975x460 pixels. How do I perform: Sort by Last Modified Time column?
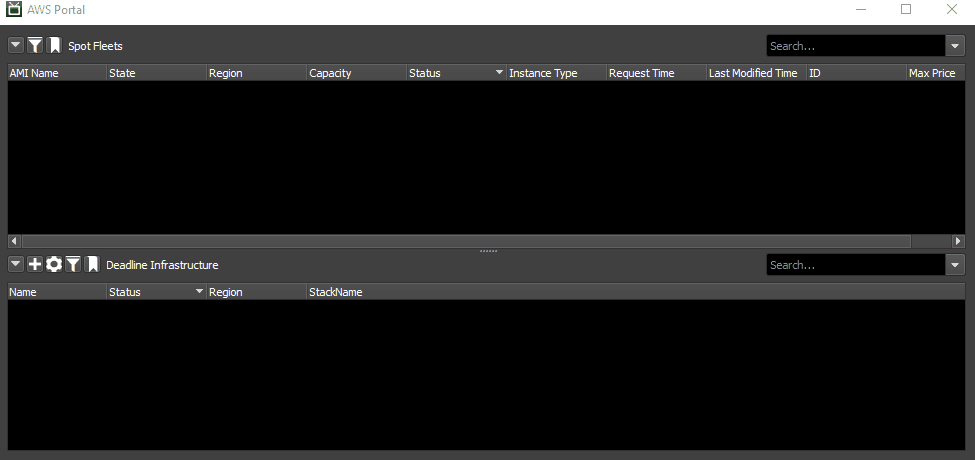757,73
